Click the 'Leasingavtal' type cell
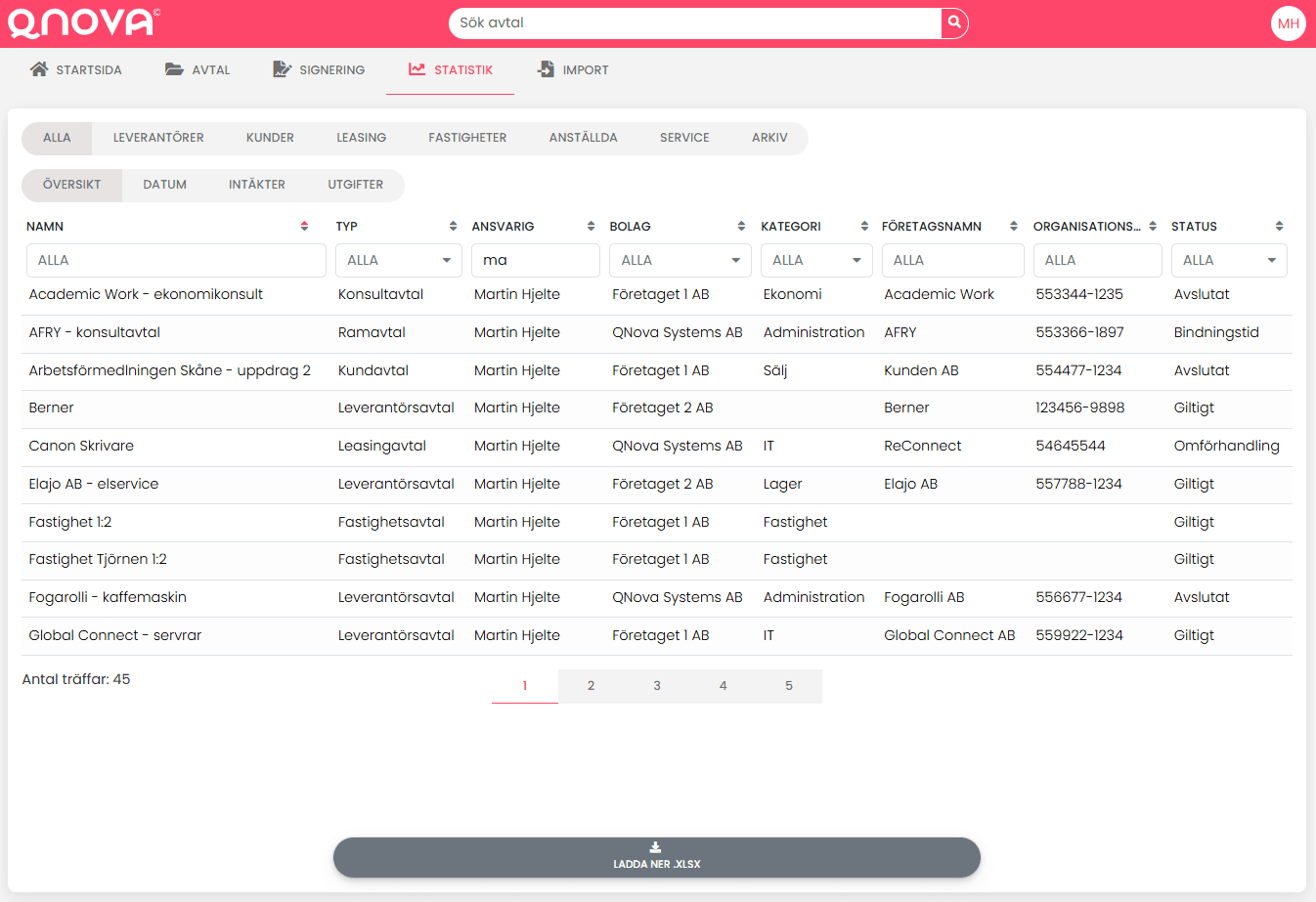The width and height of the screenshot is (1316, 902). tap(382, 447)
